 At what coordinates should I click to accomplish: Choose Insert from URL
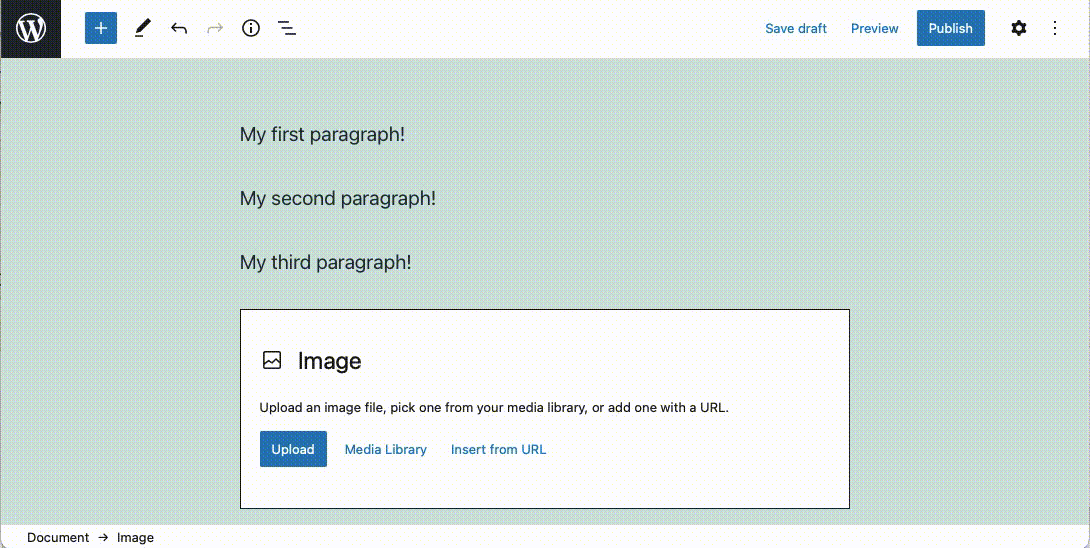click(498, 449)
